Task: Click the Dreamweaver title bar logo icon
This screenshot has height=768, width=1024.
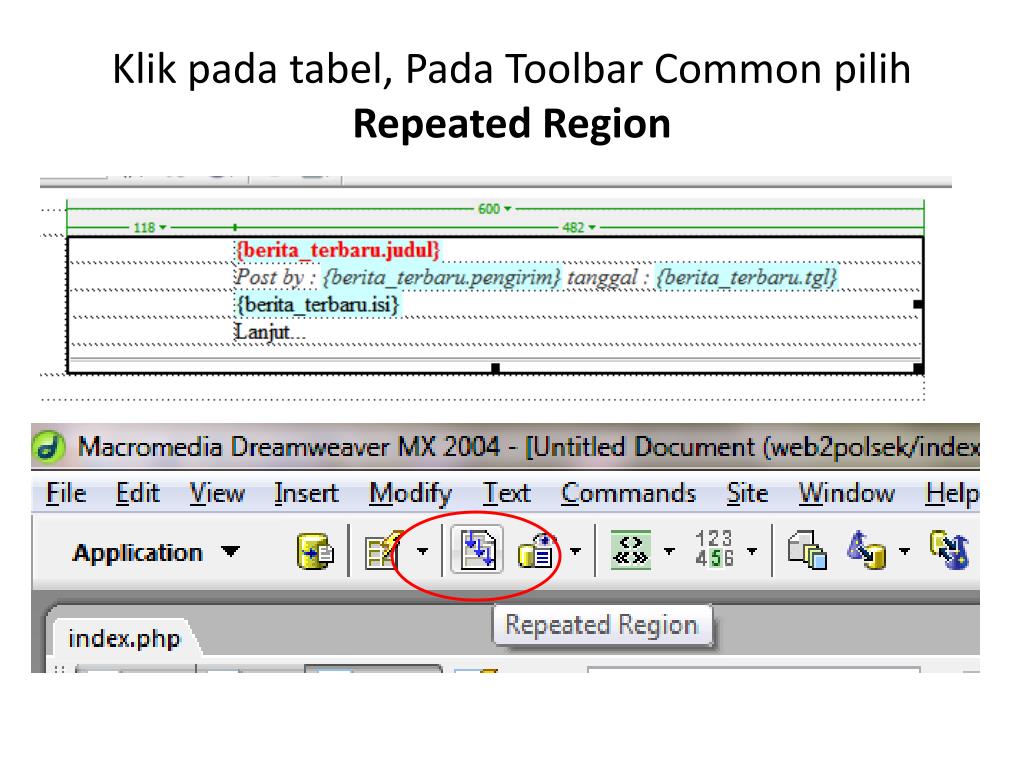Action: tap(50, 447)
